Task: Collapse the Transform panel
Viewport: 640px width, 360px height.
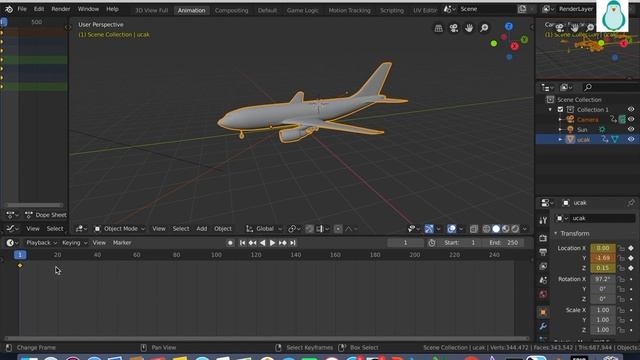Action: coord(556,233)
